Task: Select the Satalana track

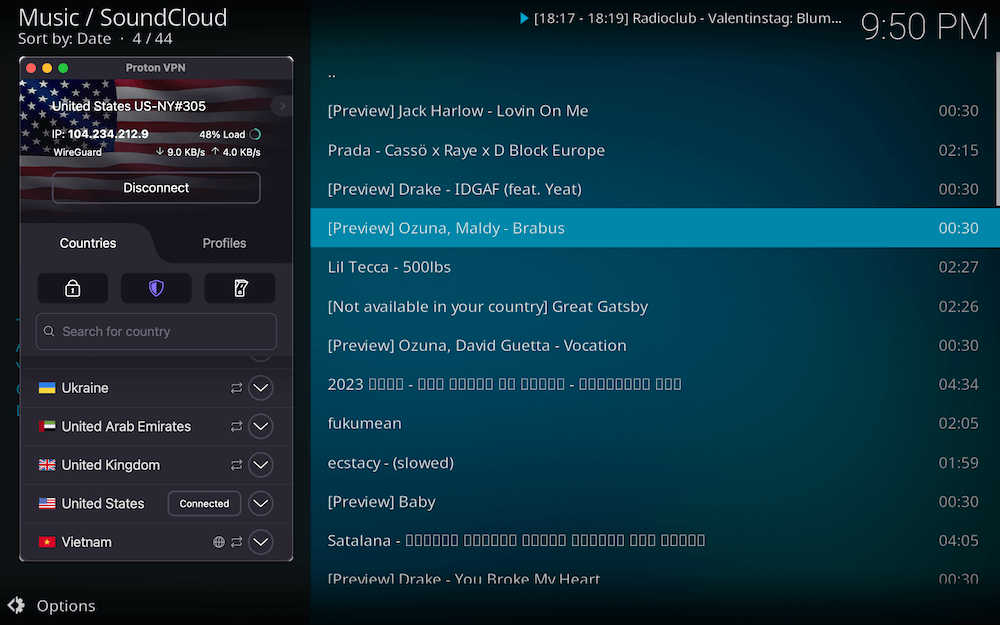Action: point(654,540)
